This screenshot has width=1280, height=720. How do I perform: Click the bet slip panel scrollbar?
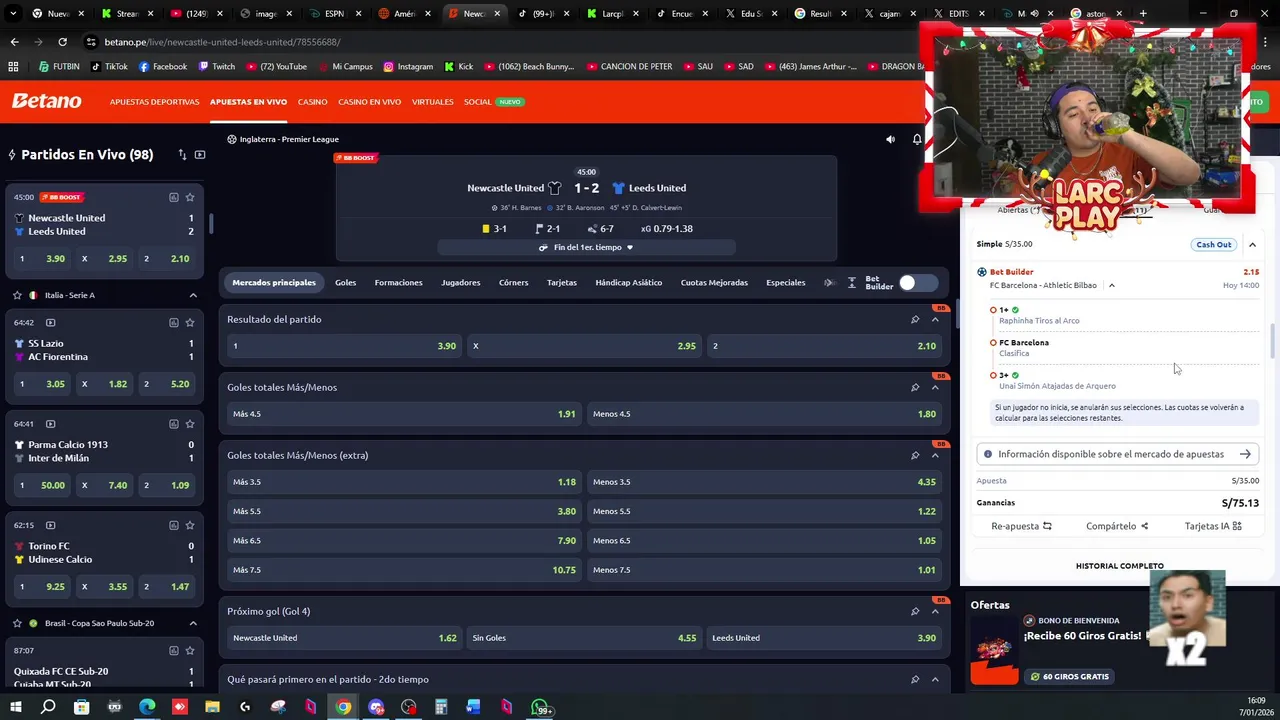coord(1272,340)
